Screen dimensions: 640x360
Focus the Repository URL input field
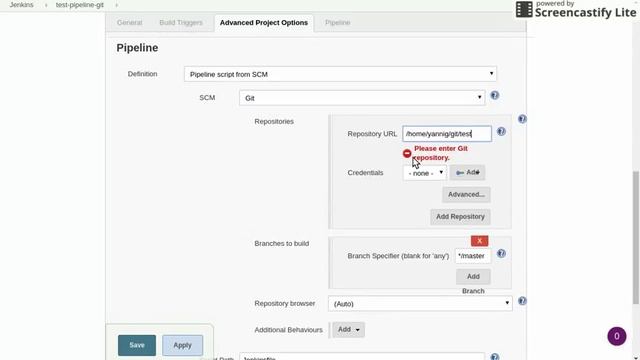click(x=447, y=134)
